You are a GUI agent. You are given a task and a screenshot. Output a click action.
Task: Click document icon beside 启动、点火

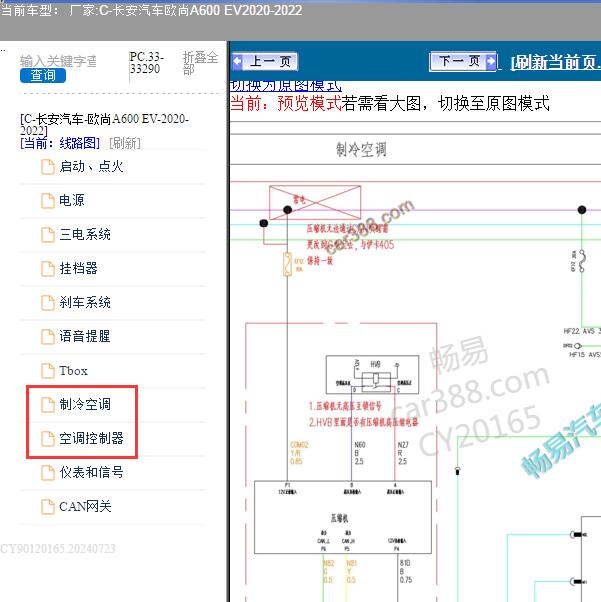(x=48, y=167)
